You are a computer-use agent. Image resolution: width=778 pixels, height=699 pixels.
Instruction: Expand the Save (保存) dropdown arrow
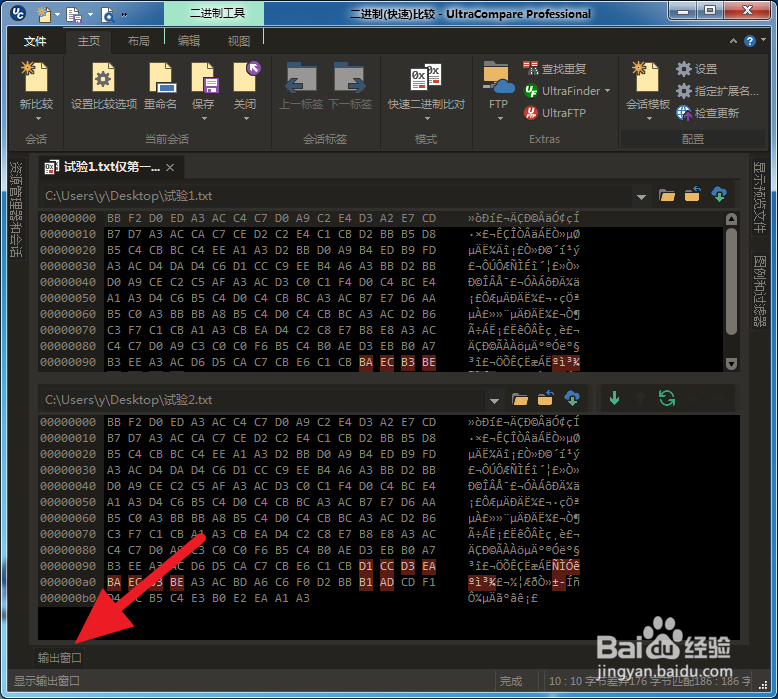click(204, 119)
